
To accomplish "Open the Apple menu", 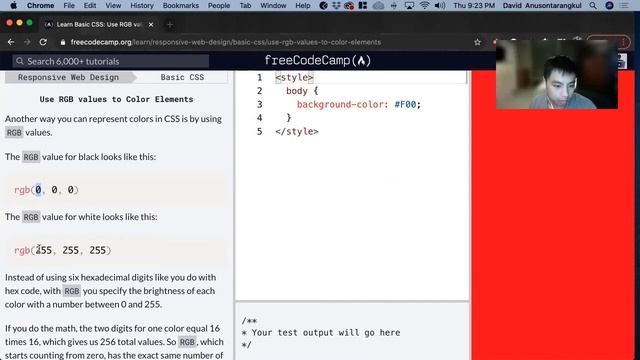I will (13, 5).
